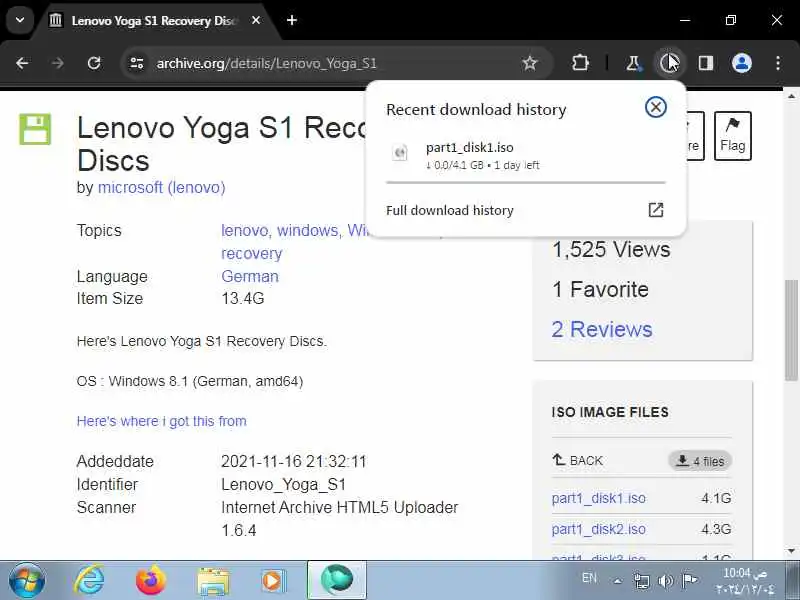Image resolution: width=800 pixels, height=600 pixels.
Task: Open the lenovo topic link
Action: coord(244,231)
